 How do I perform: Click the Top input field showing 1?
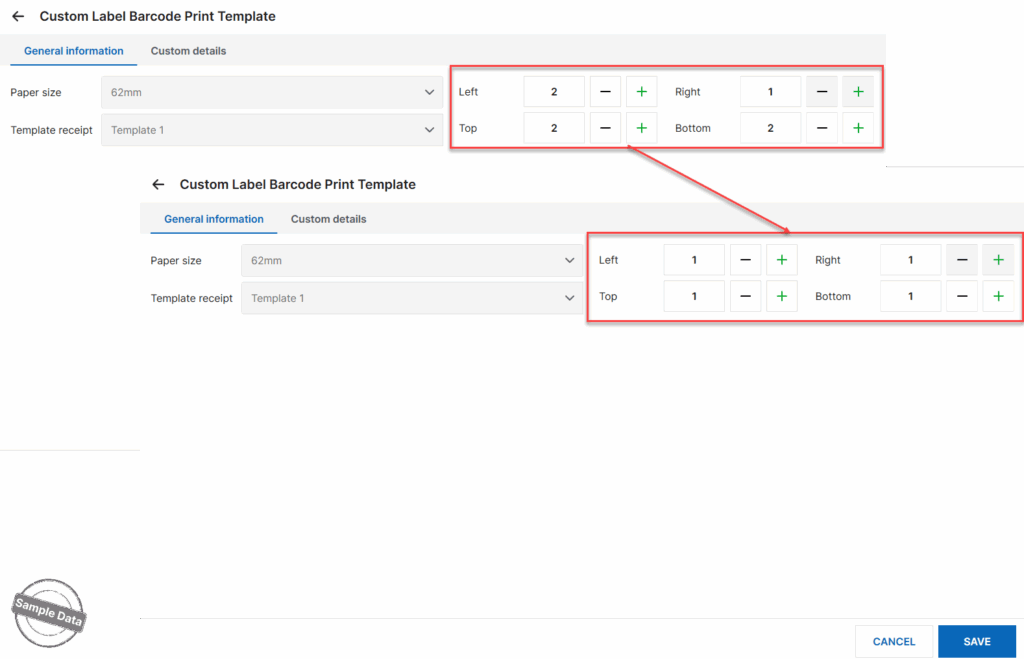694,296
